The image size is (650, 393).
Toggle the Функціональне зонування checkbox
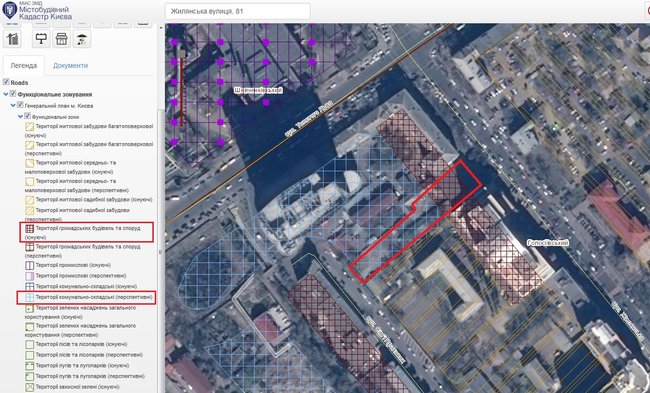(13, 94)
